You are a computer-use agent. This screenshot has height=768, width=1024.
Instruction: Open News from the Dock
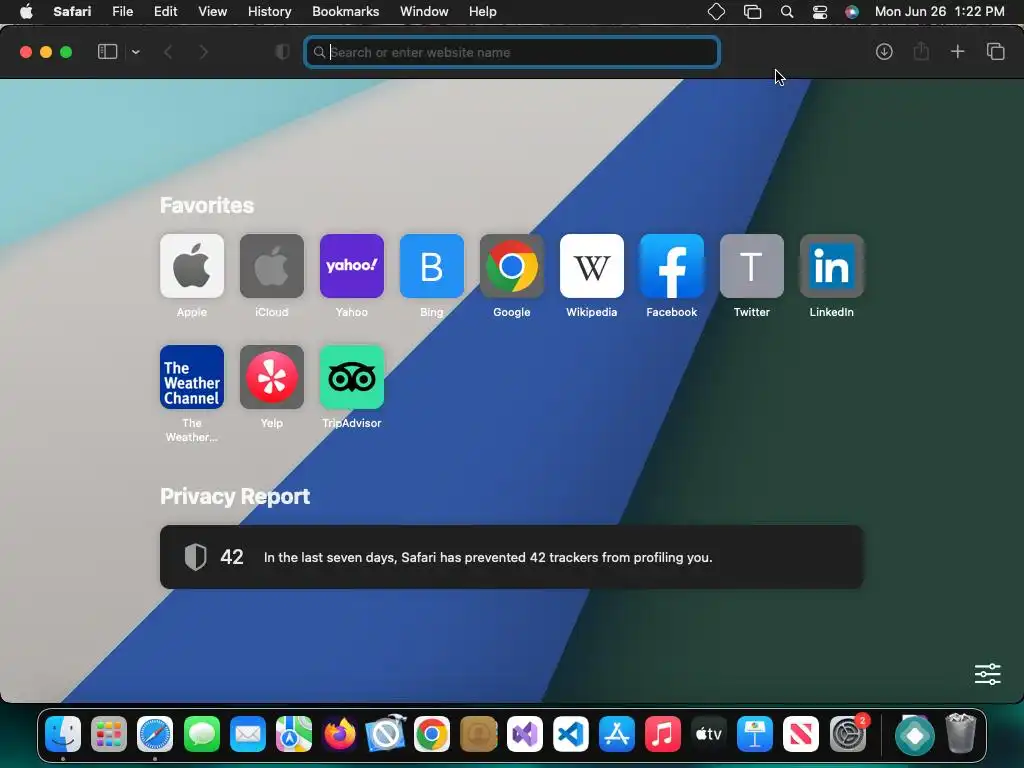pyautogui.click(x=801, y=734)
